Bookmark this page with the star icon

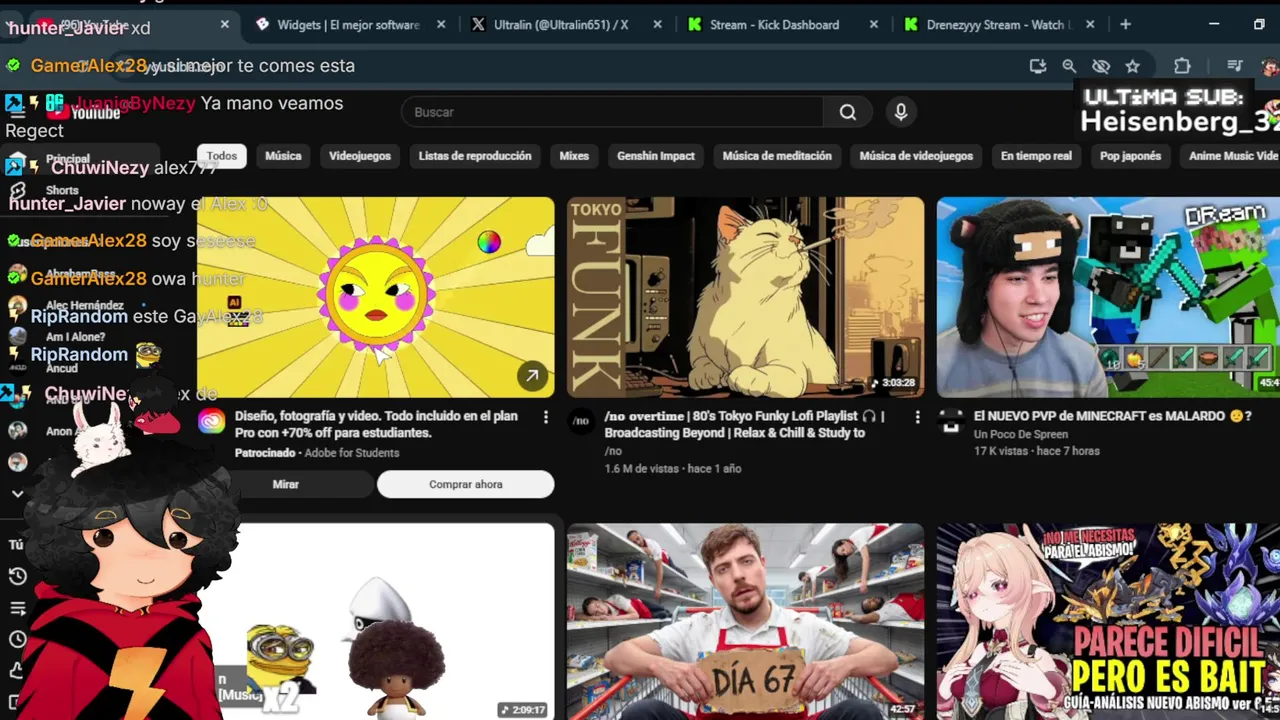pyautogui.click(x=1132, y=66)
